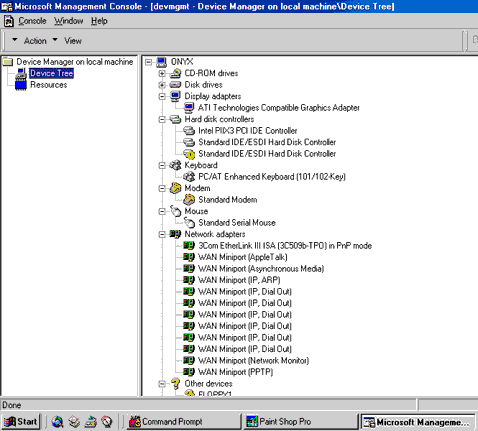
Task: Click the Disk drives category icon
Action: (x=175, y=85)
